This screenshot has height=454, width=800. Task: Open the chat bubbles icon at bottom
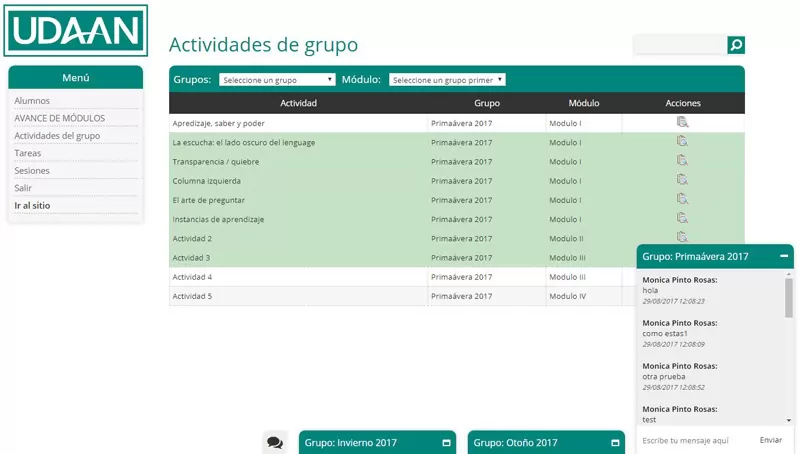point(275,442)
